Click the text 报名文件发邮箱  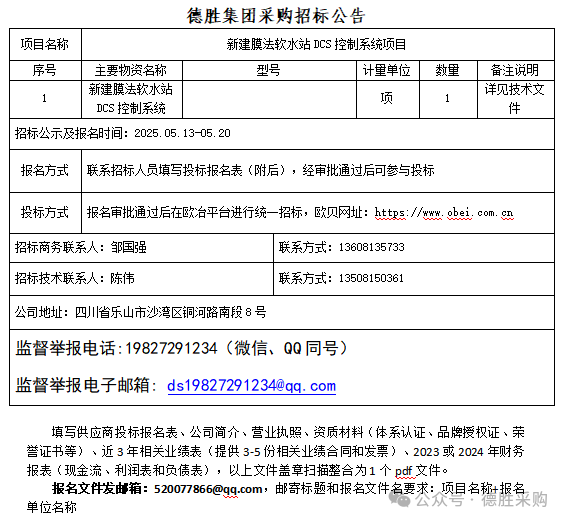pyautogui.click(x=97, y=489)
